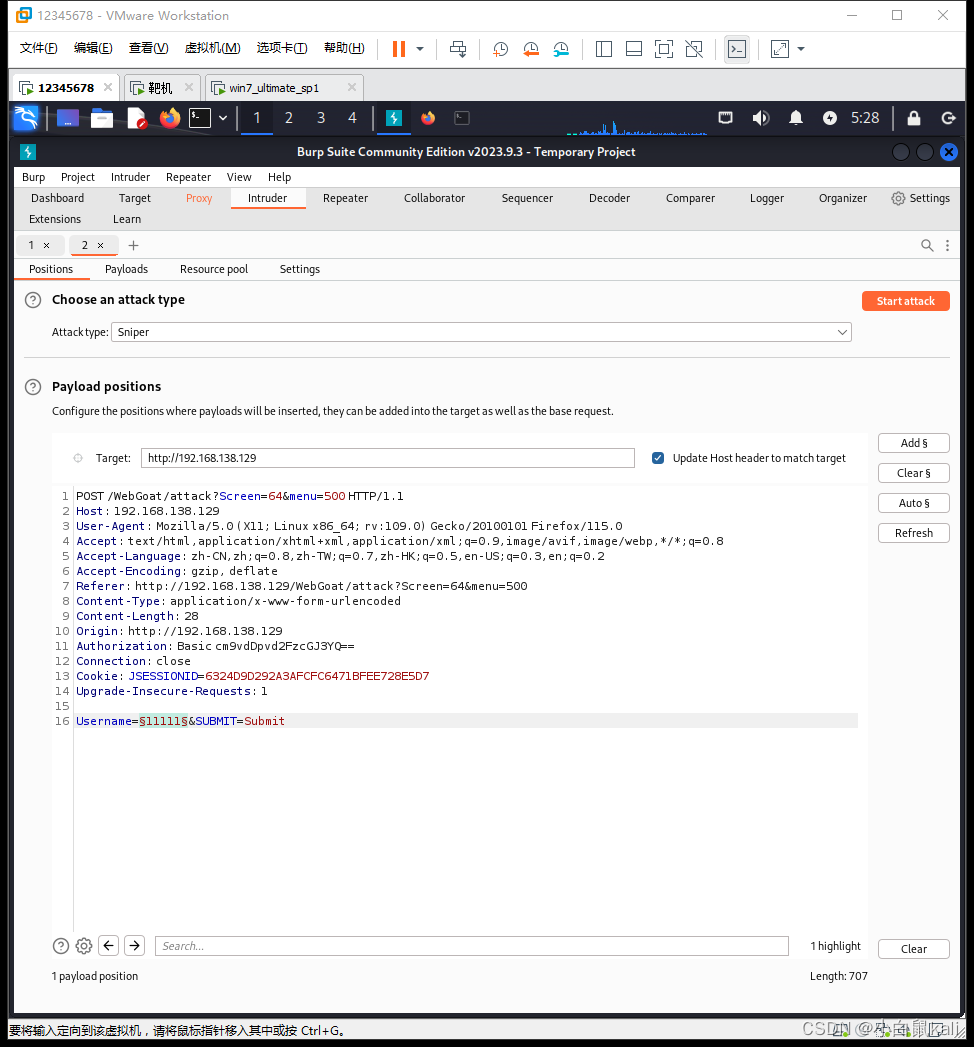Open the View menu
The height and width of the screenshot is (1047, 974).
[x=239, y=177]
